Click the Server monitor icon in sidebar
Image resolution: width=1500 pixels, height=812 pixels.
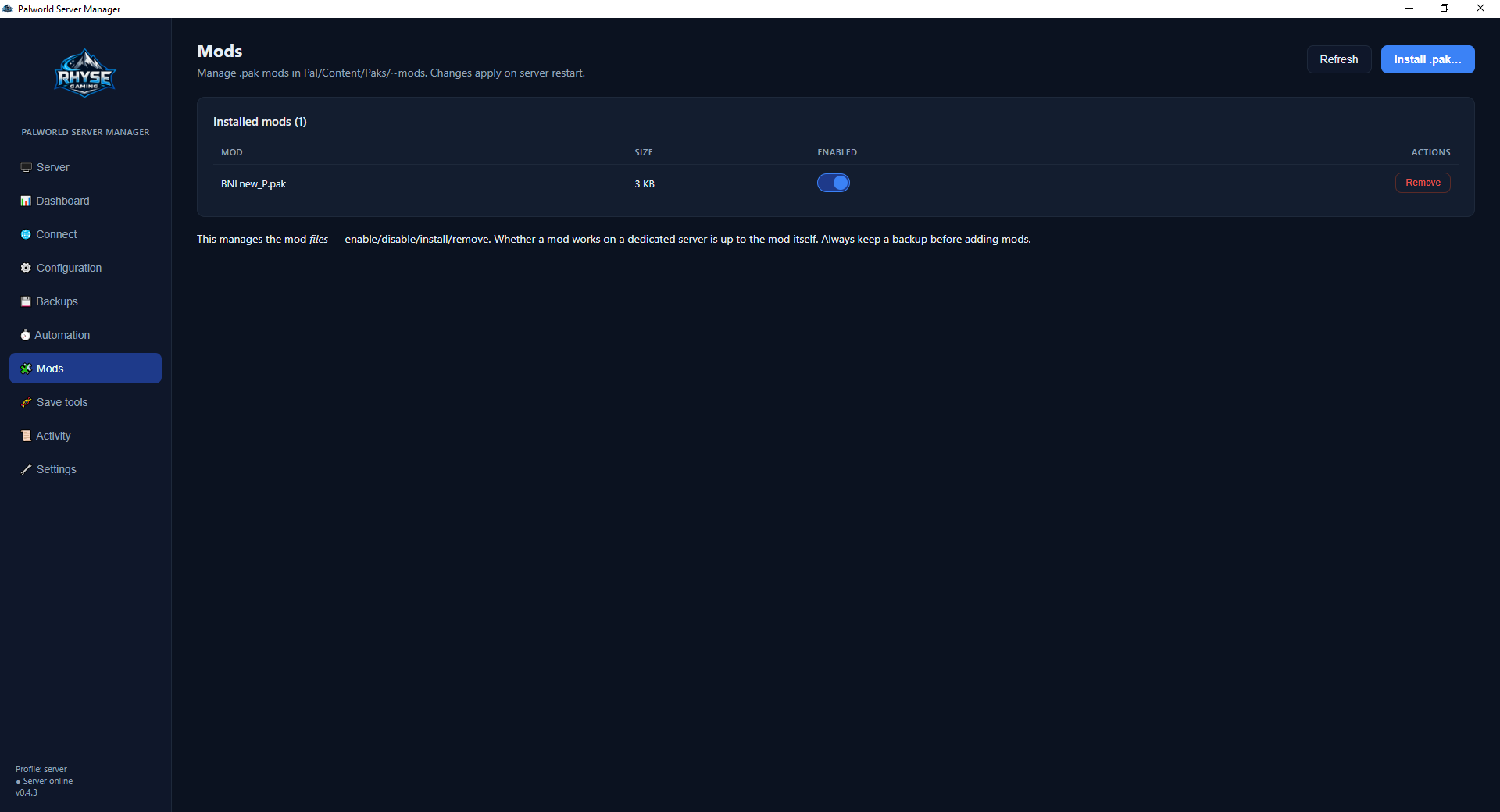coord(26,167)
